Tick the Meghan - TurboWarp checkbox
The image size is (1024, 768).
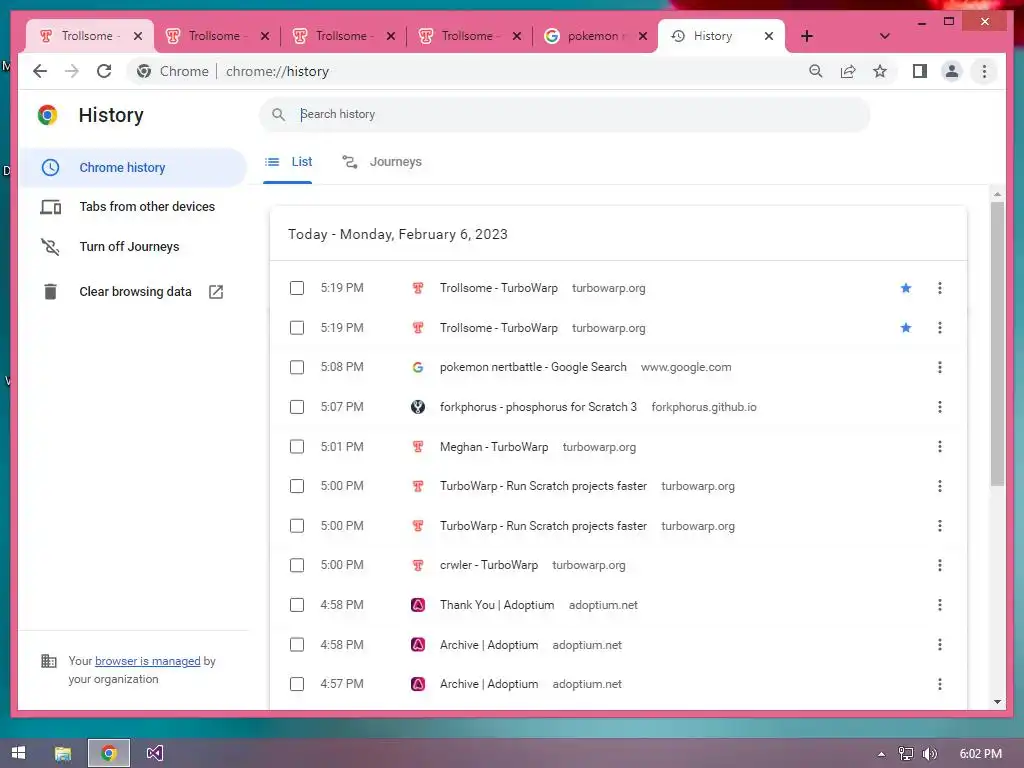pyautogui.click(x=297, y=447)
